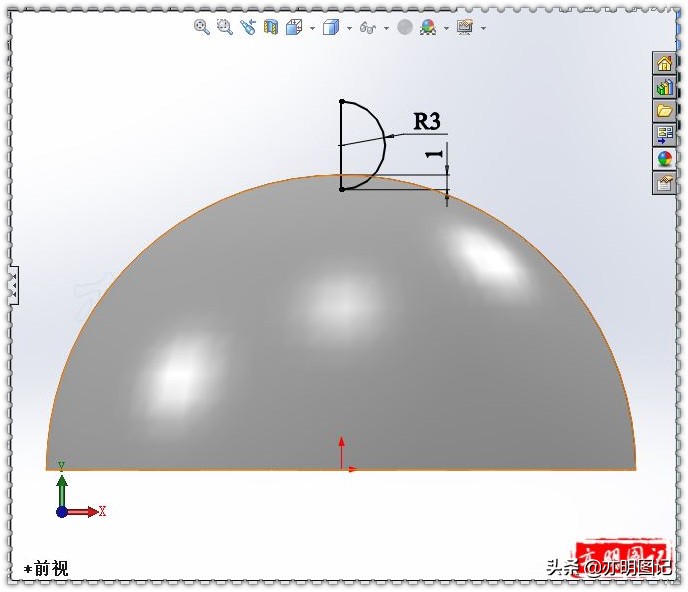
Task: Click the bottom endpoint of sketch line
Action: tap(342, 190)
